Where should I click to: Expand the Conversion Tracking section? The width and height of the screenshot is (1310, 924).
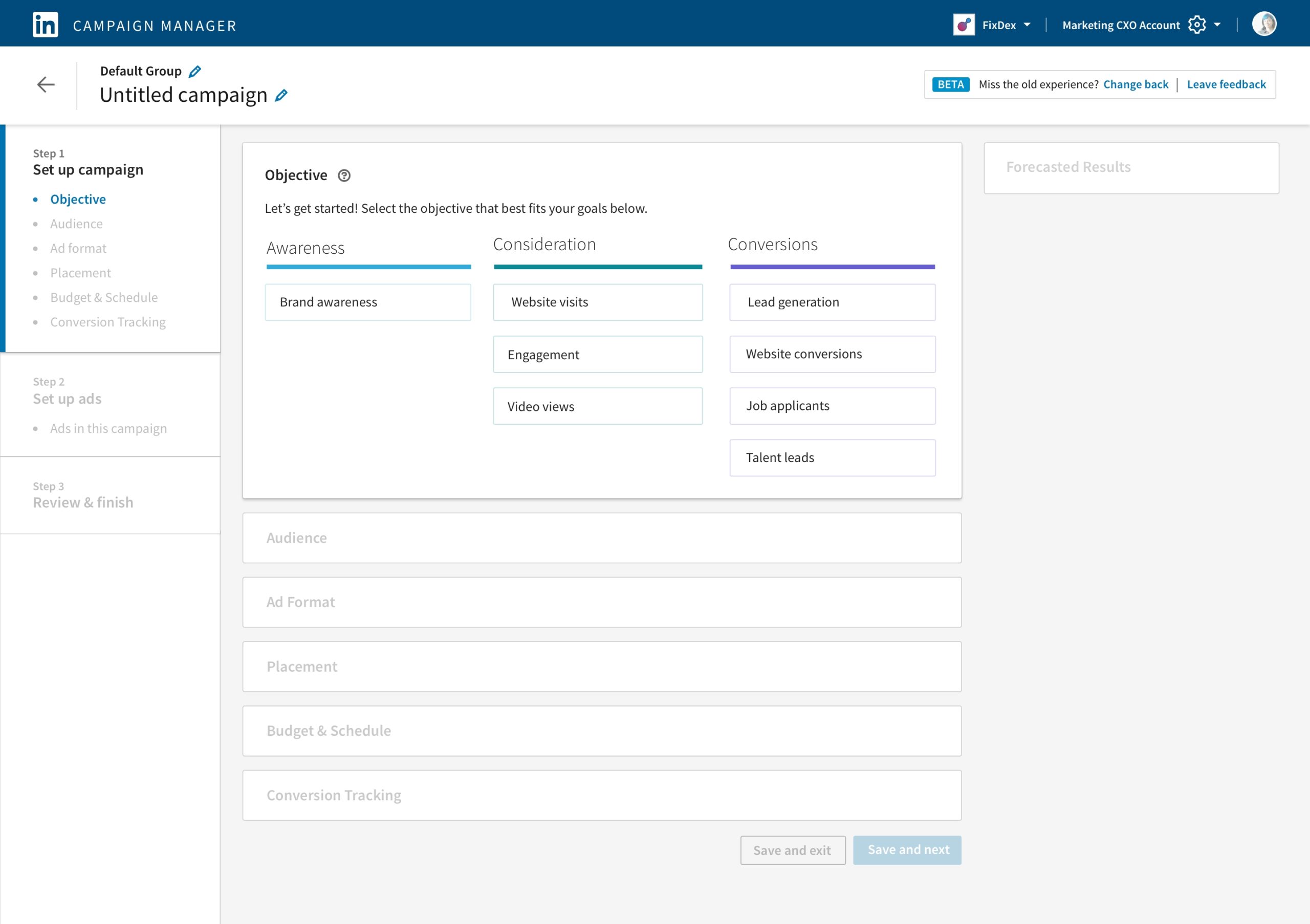point(601,794)
